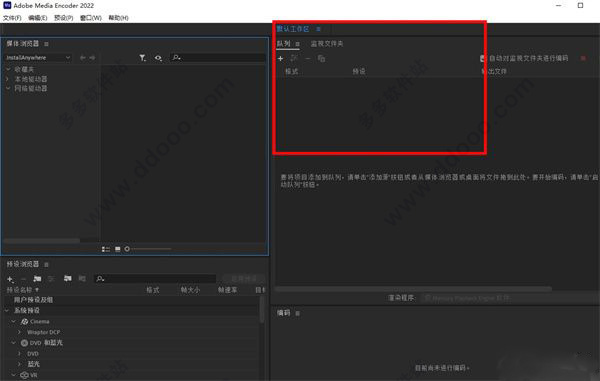
Task: Switch to the 队列 queue tab
Action: (284, 44)
